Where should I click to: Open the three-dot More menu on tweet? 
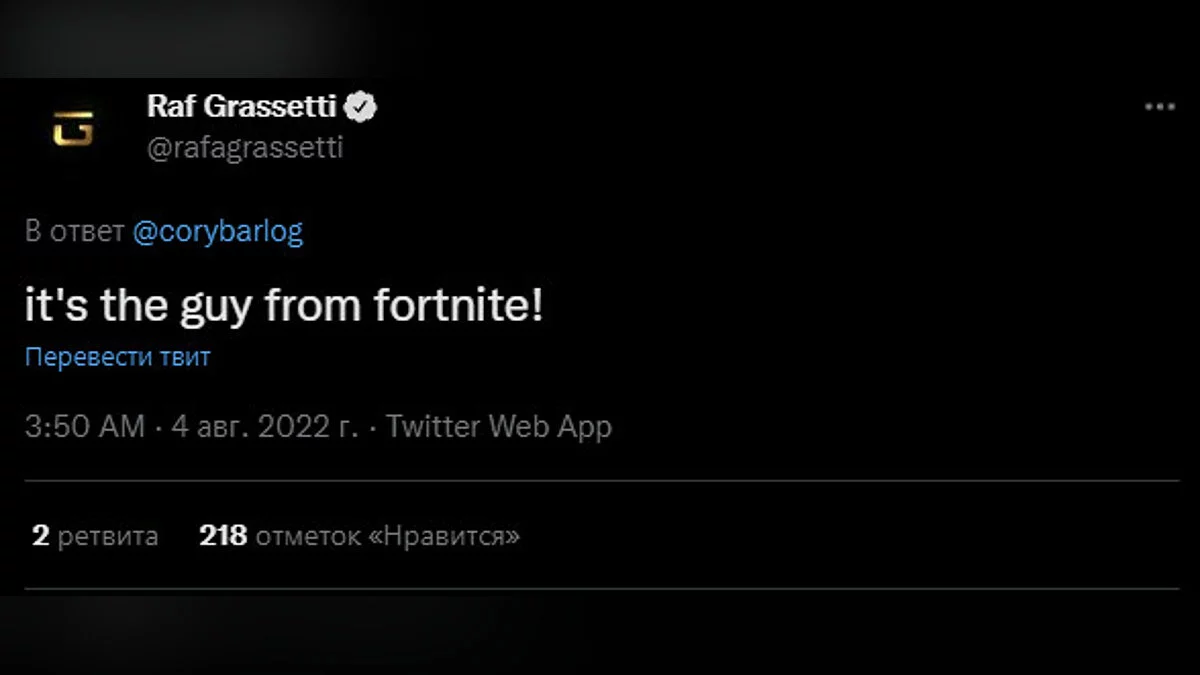(1159, 107)
